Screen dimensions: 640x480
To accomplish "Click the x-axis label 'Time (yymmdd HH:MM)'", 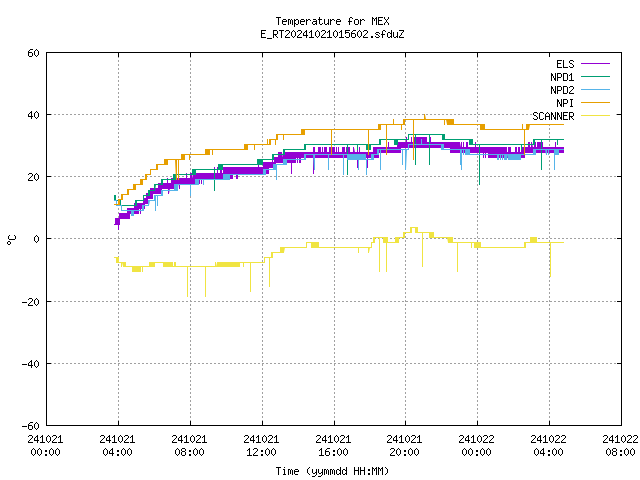I will [332, 471].
